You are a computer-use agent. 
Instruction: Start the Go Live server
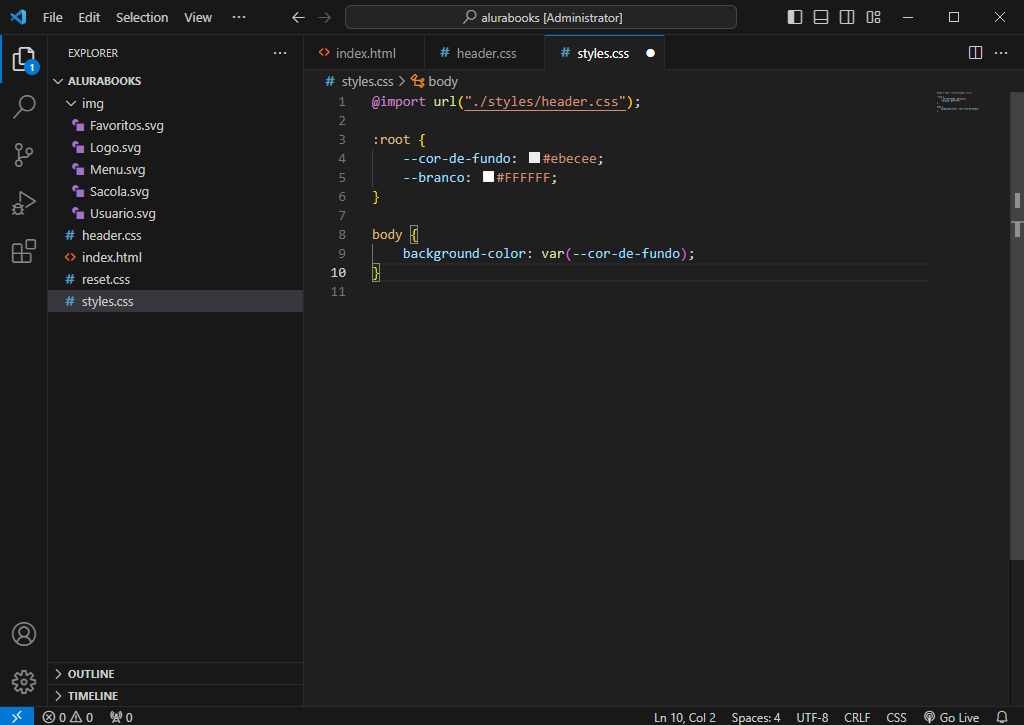tap(951, 717)
